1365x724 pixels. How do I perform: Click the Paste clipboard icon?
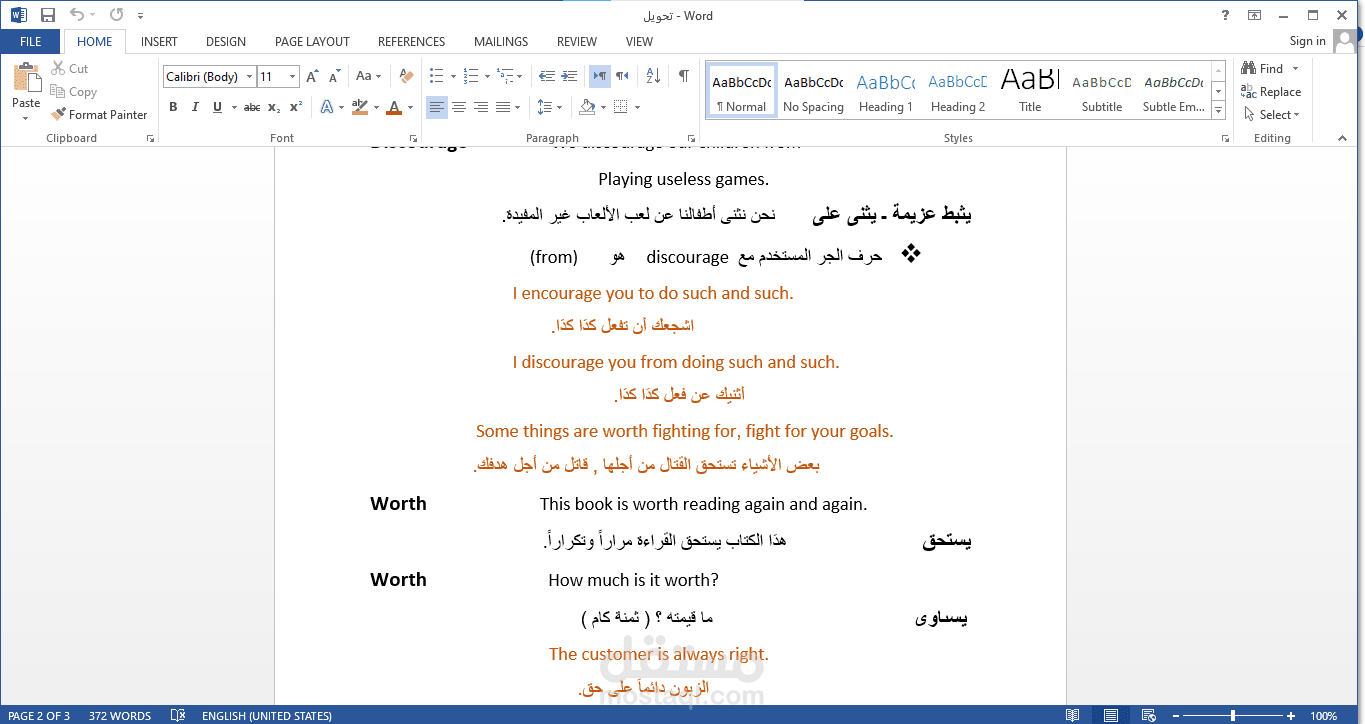coord(26,78)
